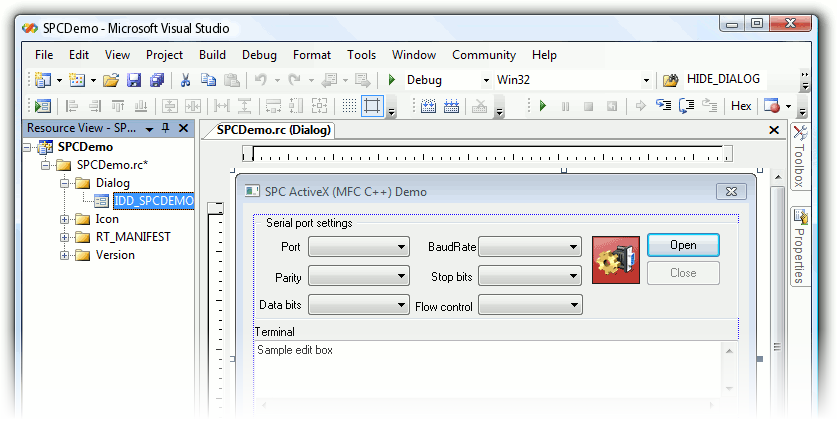Click the Align Lefts icon
Viewport: 837px width, 430px height.
[x=72, y=106]
